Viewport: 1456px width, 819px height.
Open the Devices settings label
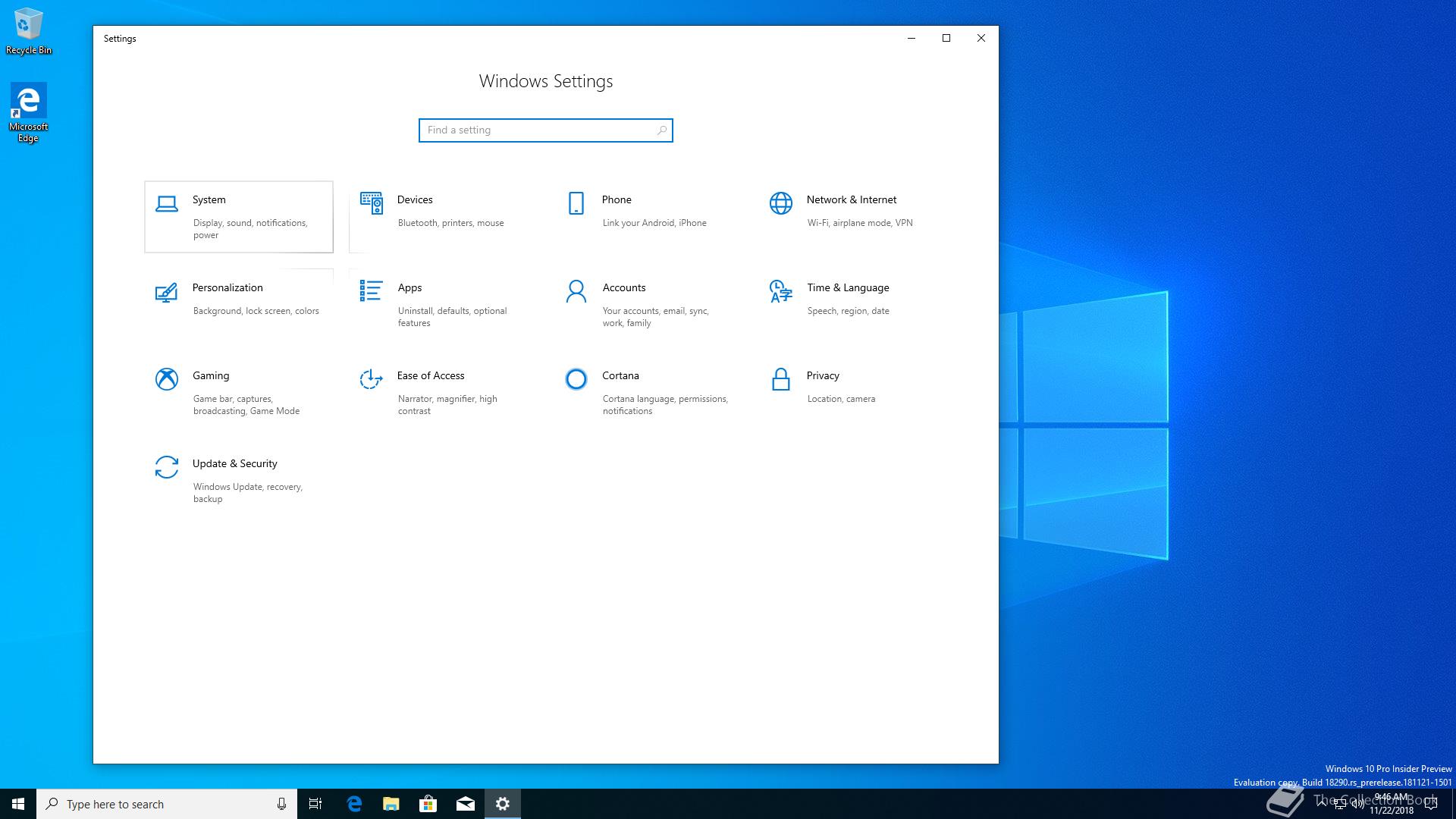(415, 199)
